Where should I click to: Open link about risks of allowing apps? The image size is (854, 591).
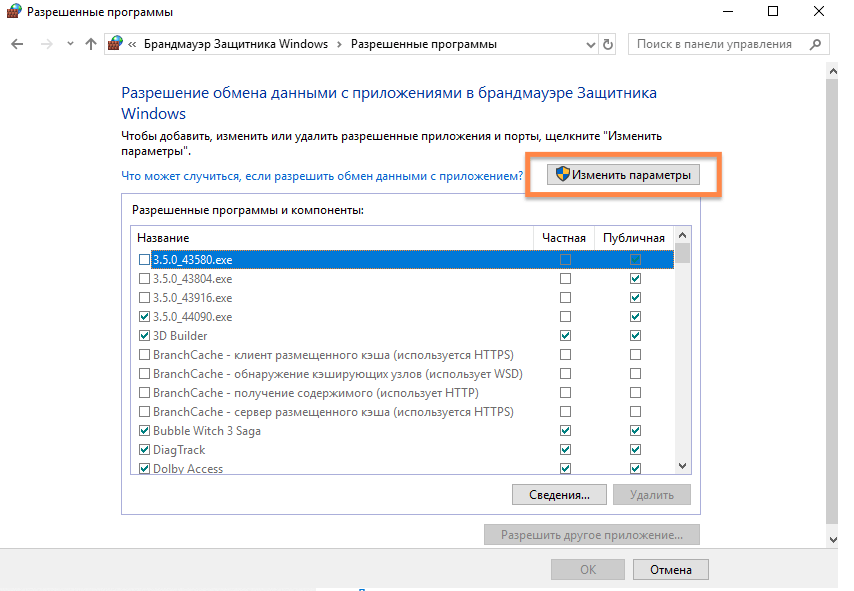click(x=322, y=176)
